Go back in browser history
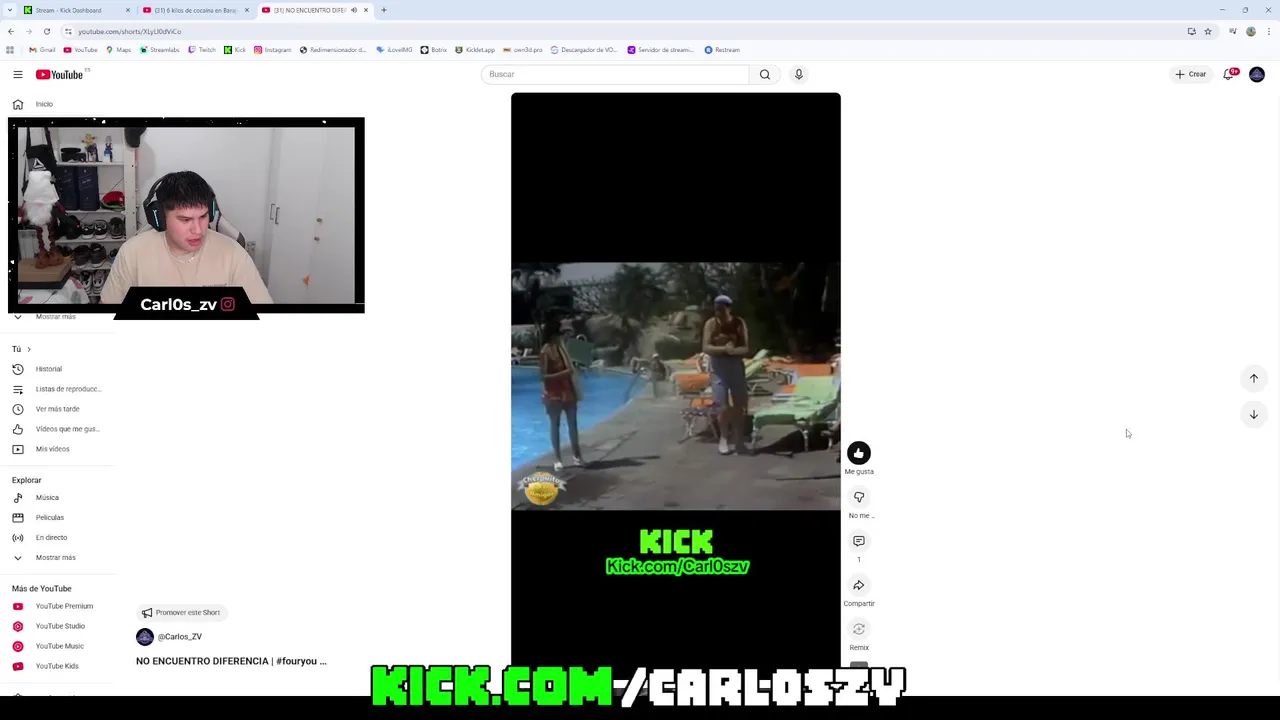This screenshot has width=1280, height=720. pos(11,31)
